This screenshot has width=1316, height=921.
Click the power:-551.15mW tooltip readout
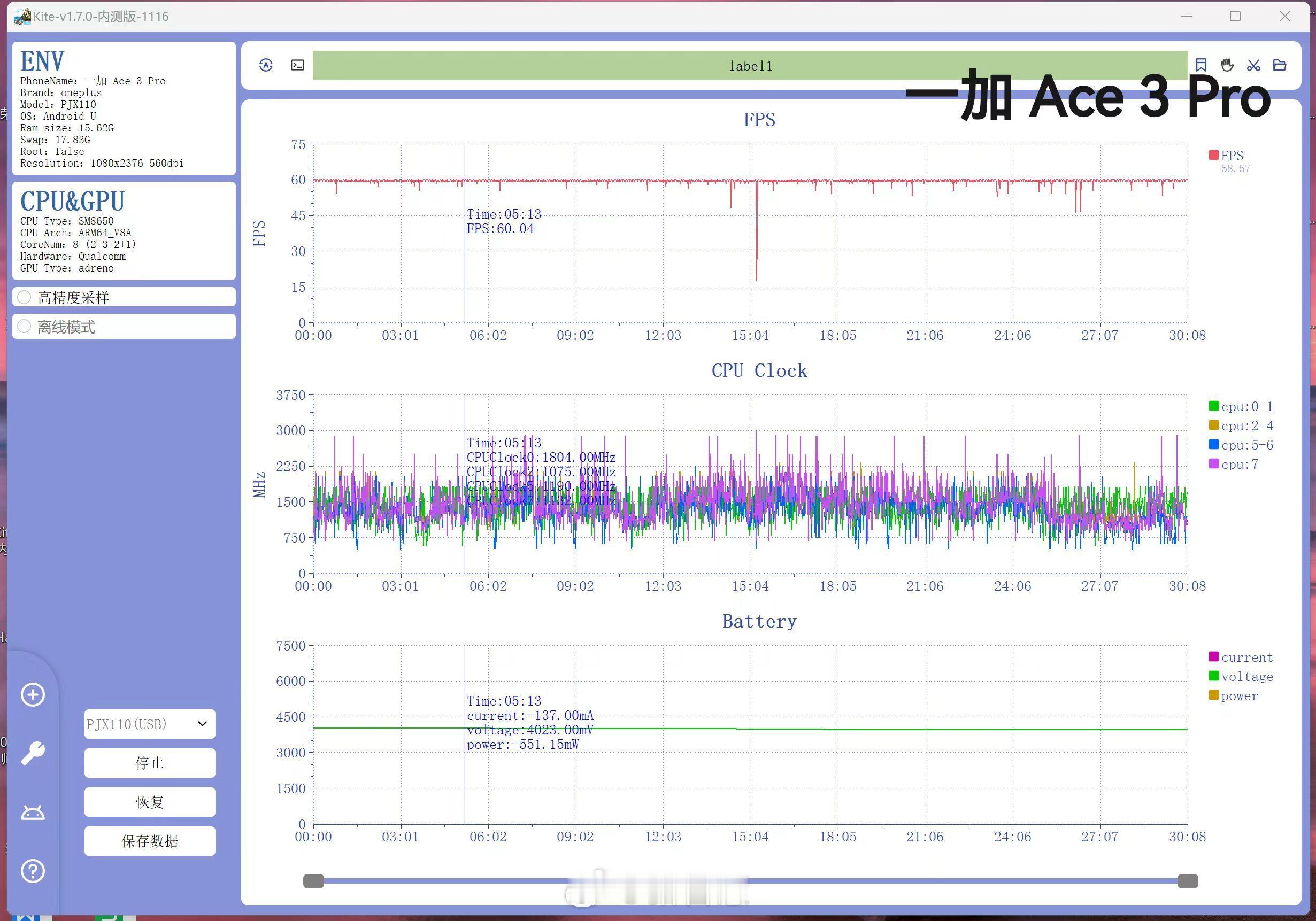523,745
